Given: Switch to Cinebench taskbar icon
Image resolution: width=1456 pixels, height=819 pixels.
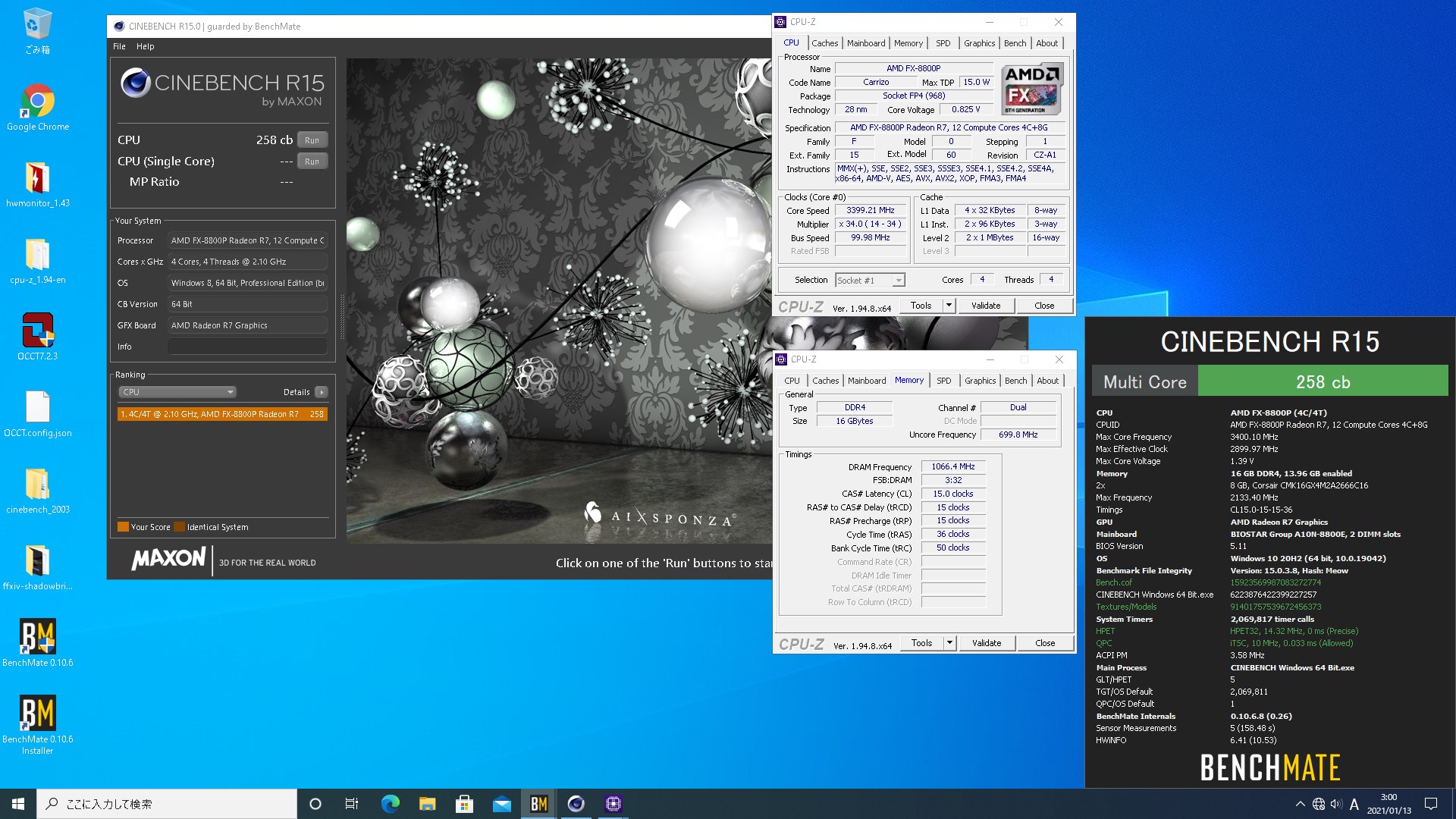Looking at the screenshot, I should [x=576, y=804].
